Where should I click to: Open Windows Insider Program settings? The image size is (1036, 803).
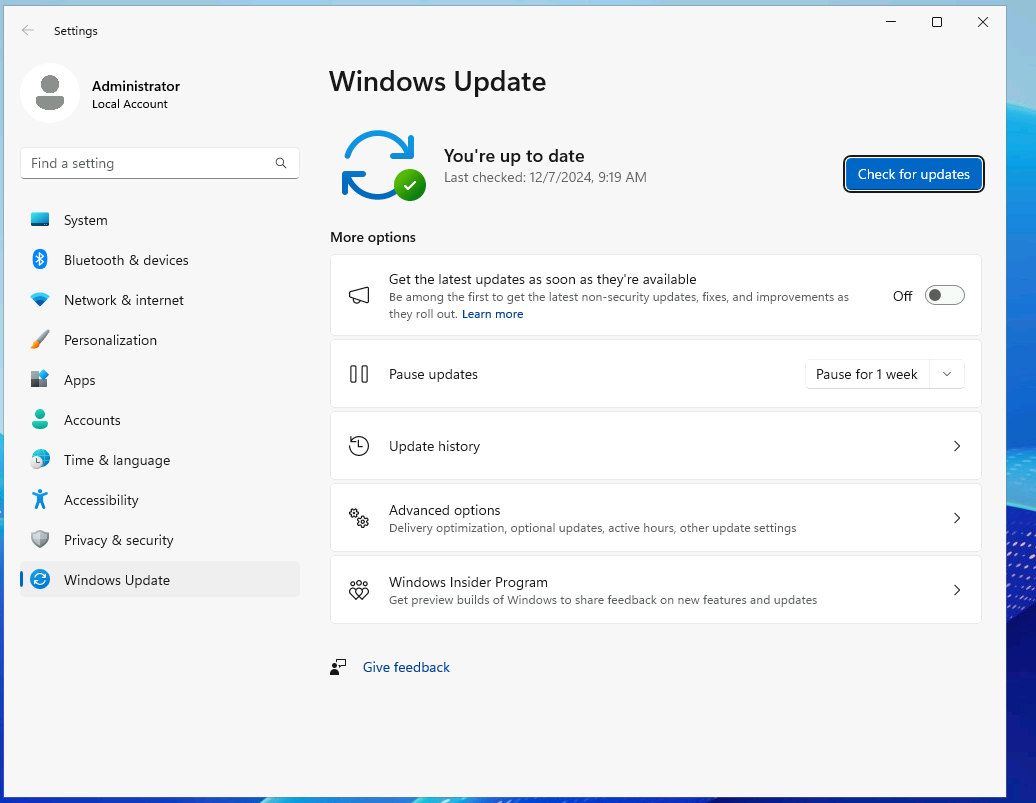click(x=655, y=590)
